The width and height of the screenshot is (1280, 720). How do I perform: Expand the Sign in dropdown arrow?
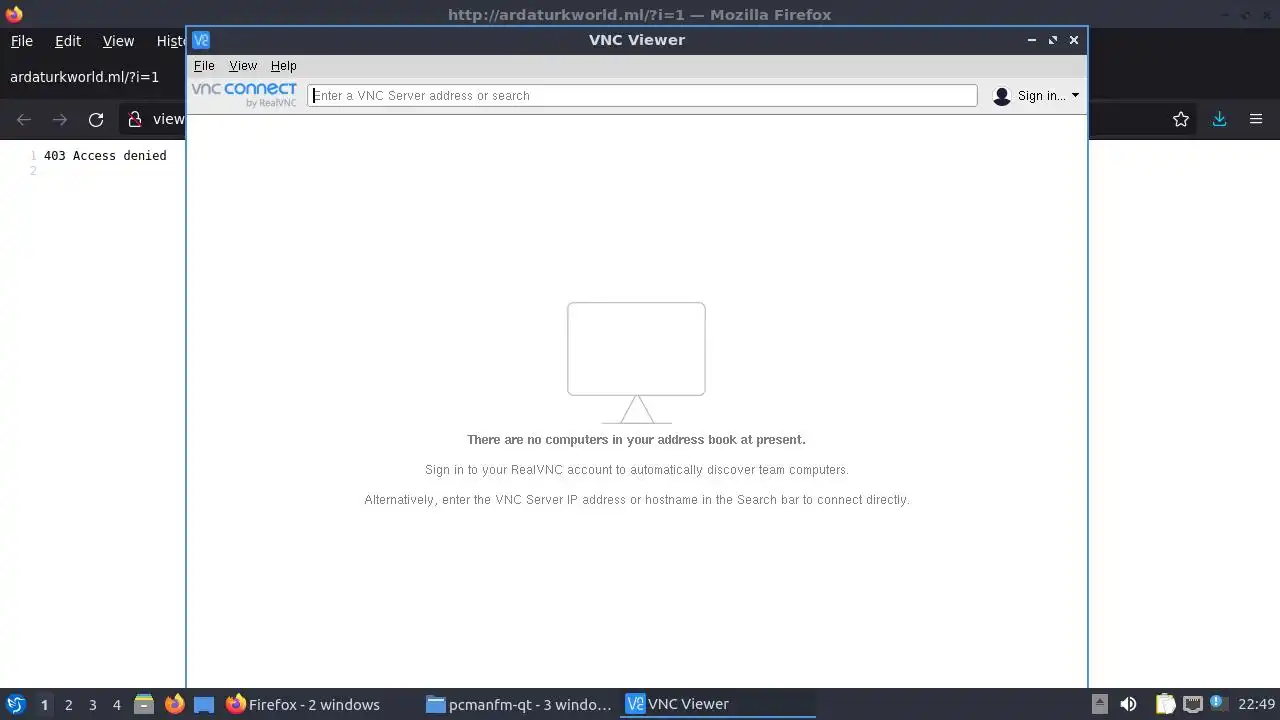click(x=1075, y=96)
